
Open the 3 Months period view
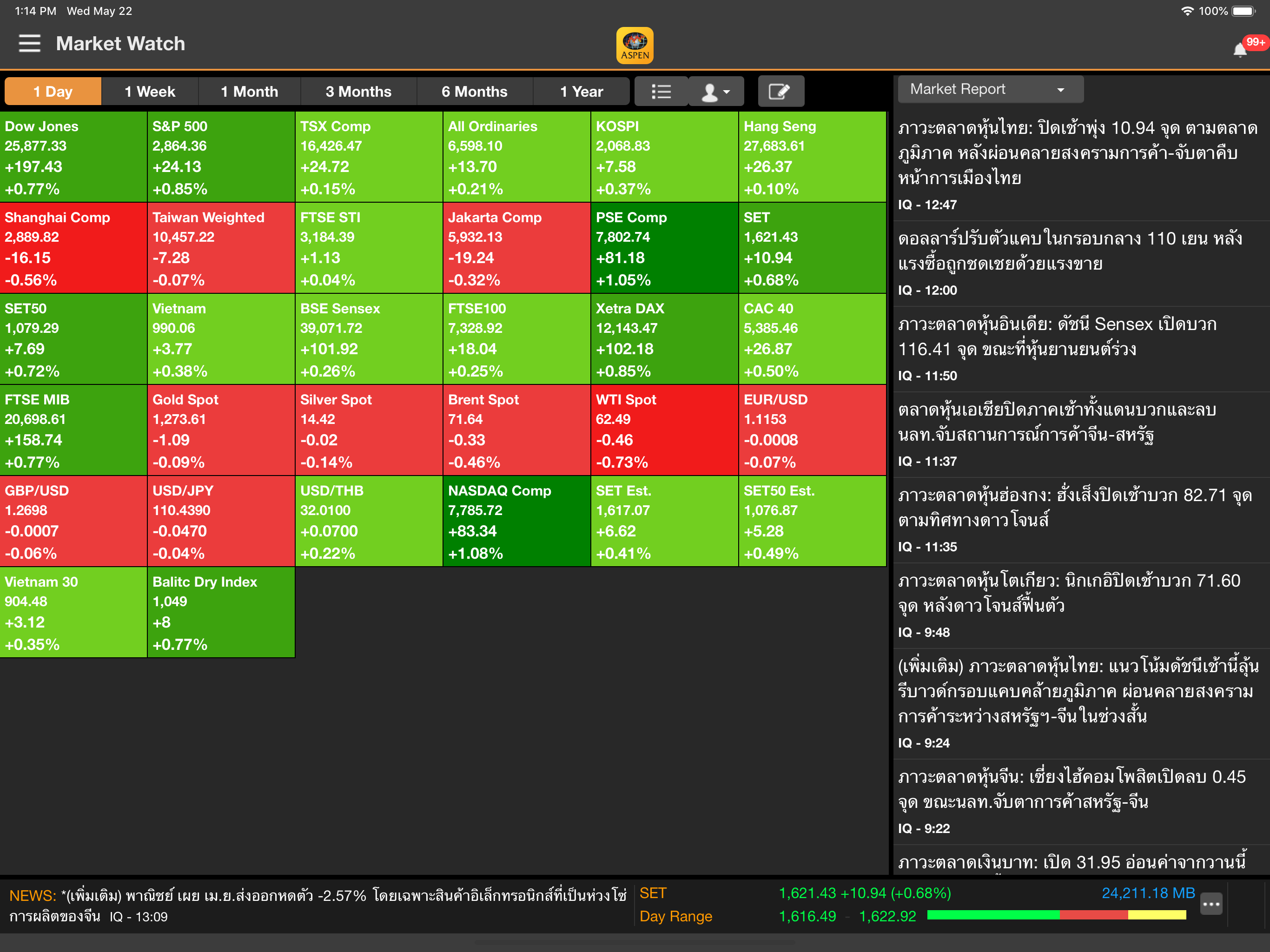point(358,91)
